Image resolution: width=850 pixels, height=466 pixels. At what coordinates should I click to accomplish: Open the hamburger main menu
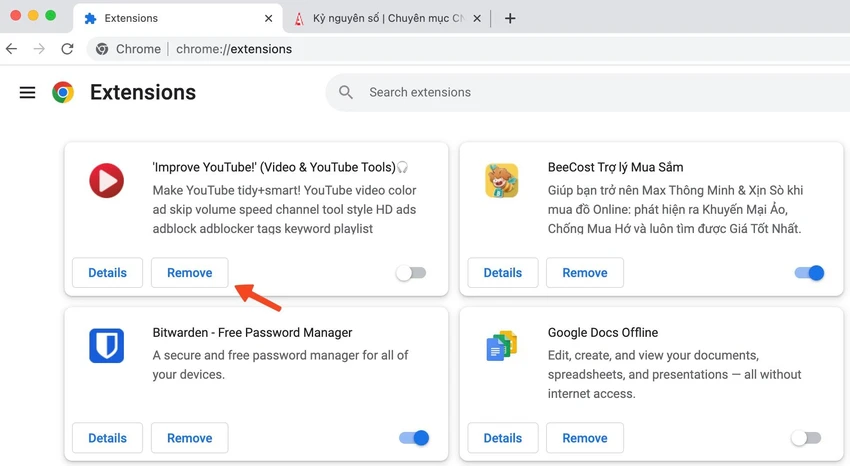point(27,93)
